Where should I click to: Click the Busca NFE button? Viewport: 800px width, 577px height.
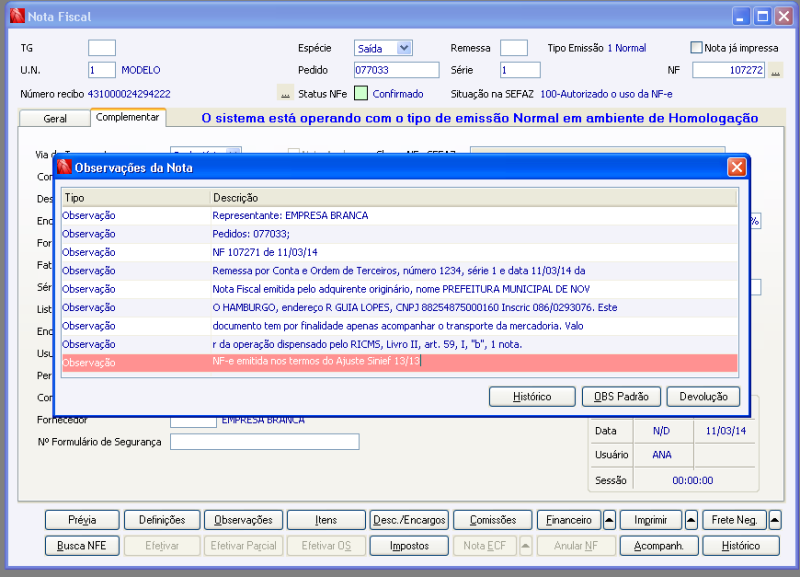(x=82, y=546)
